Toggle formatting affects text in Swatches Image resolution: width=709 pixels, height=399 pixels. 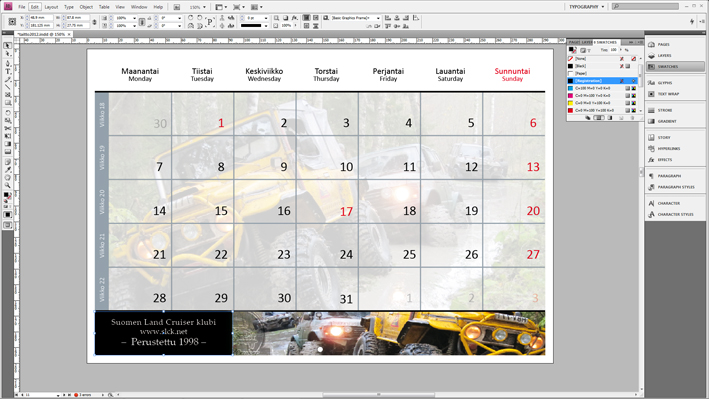click(589, 50)
